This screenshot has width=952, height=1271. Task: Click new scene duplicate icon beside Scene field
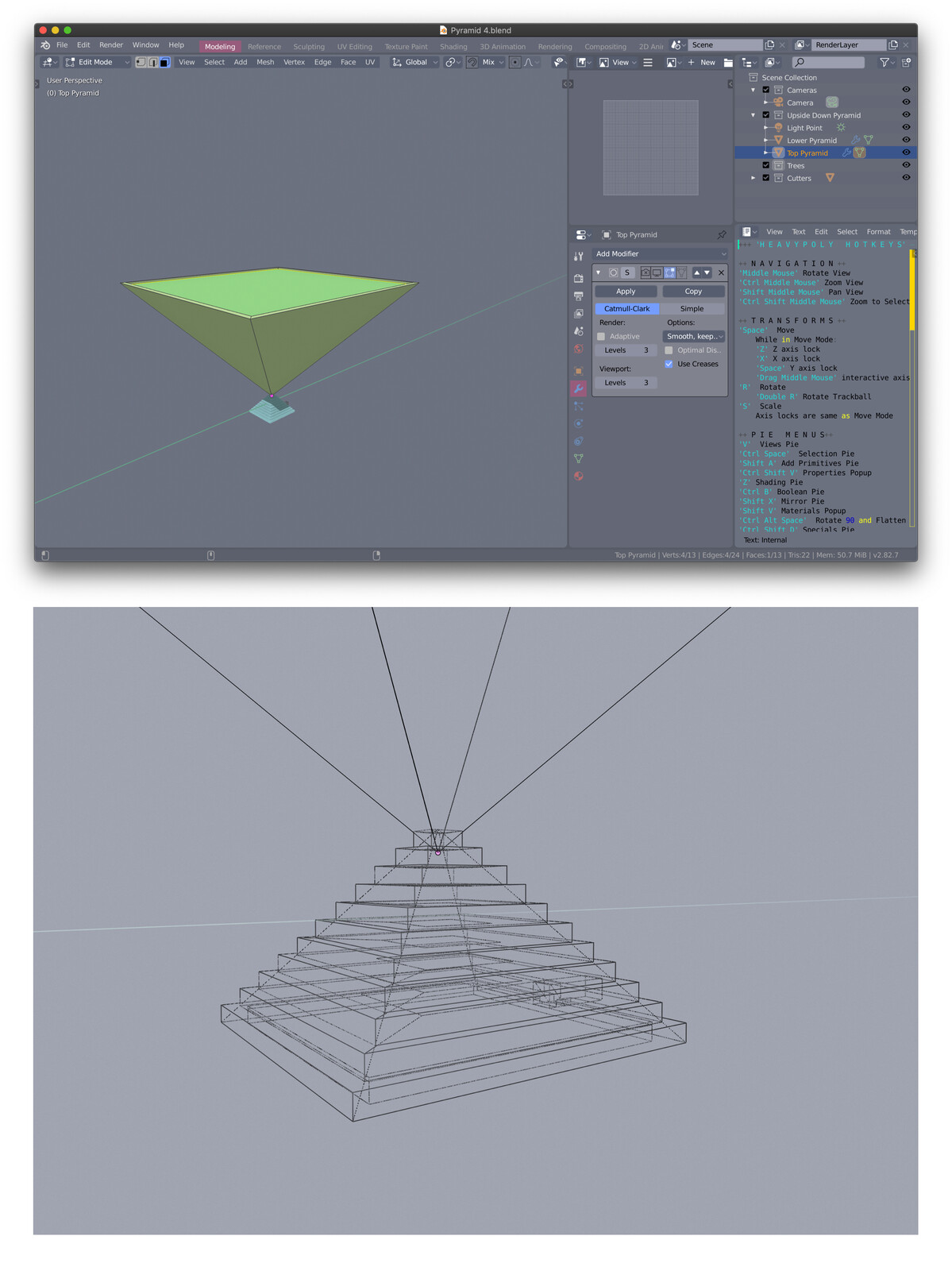click(769, 45)
